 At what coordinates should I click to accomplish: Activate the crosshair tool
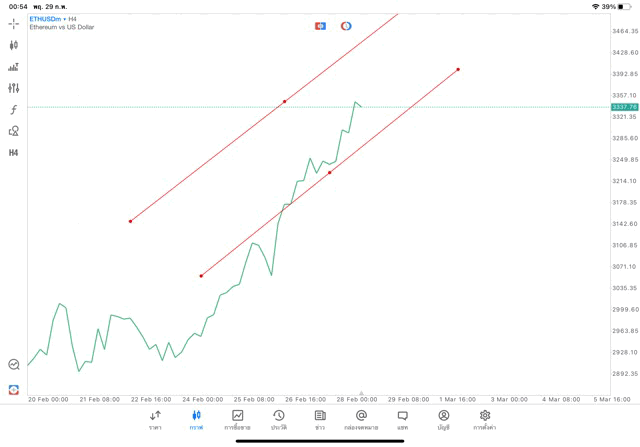(13, 24)
